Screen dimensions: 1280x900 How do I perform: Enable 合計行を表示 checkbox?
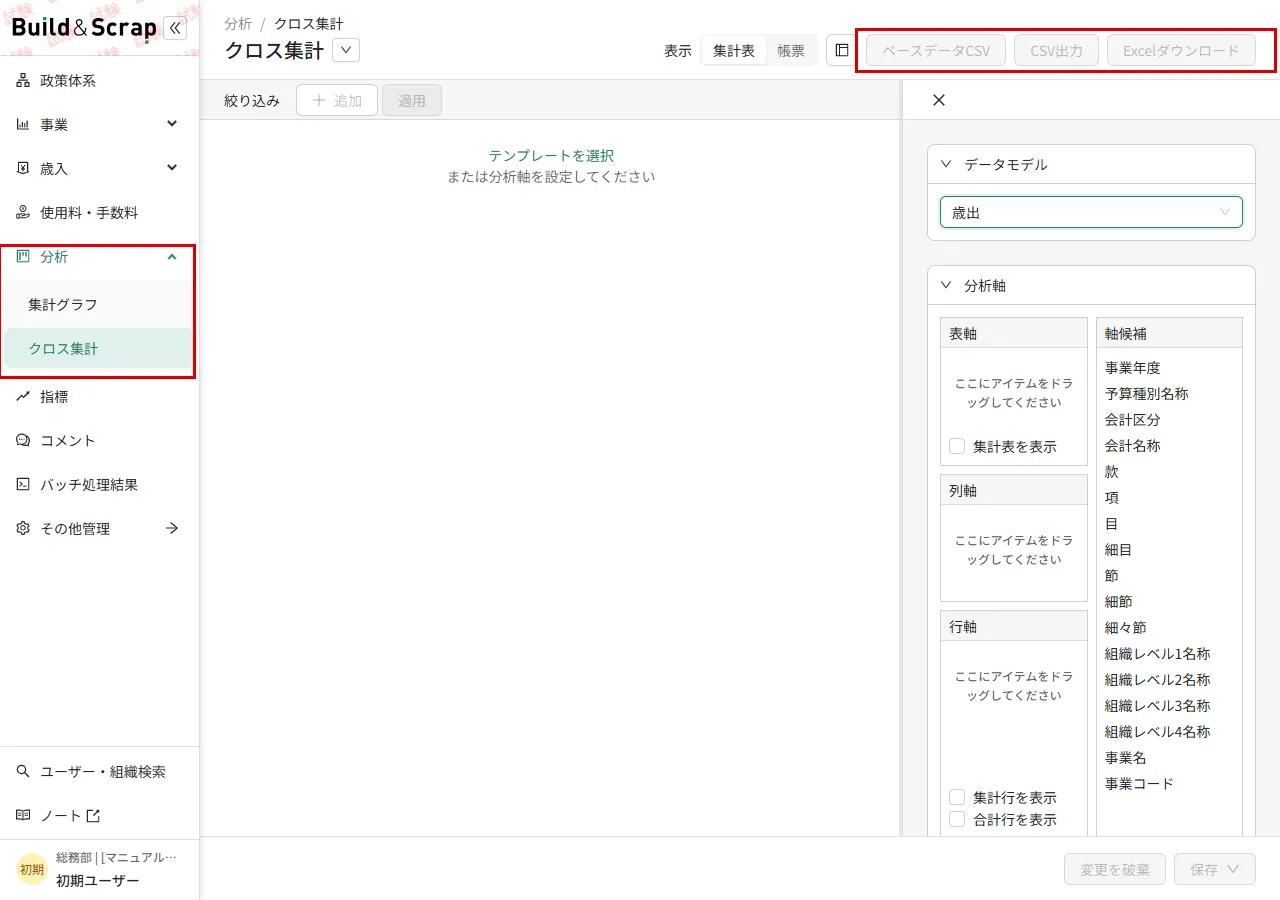pos(957,819)
